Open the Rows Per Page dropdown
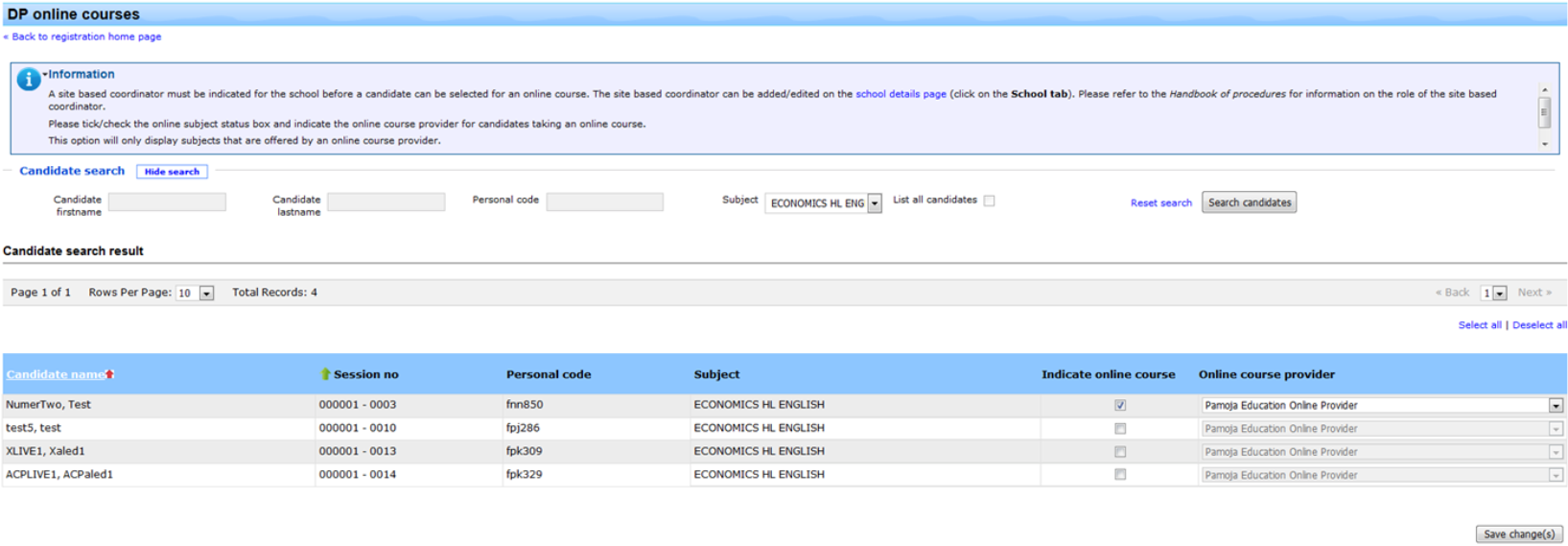1568x546 pixels. click(x=206, y=294)
